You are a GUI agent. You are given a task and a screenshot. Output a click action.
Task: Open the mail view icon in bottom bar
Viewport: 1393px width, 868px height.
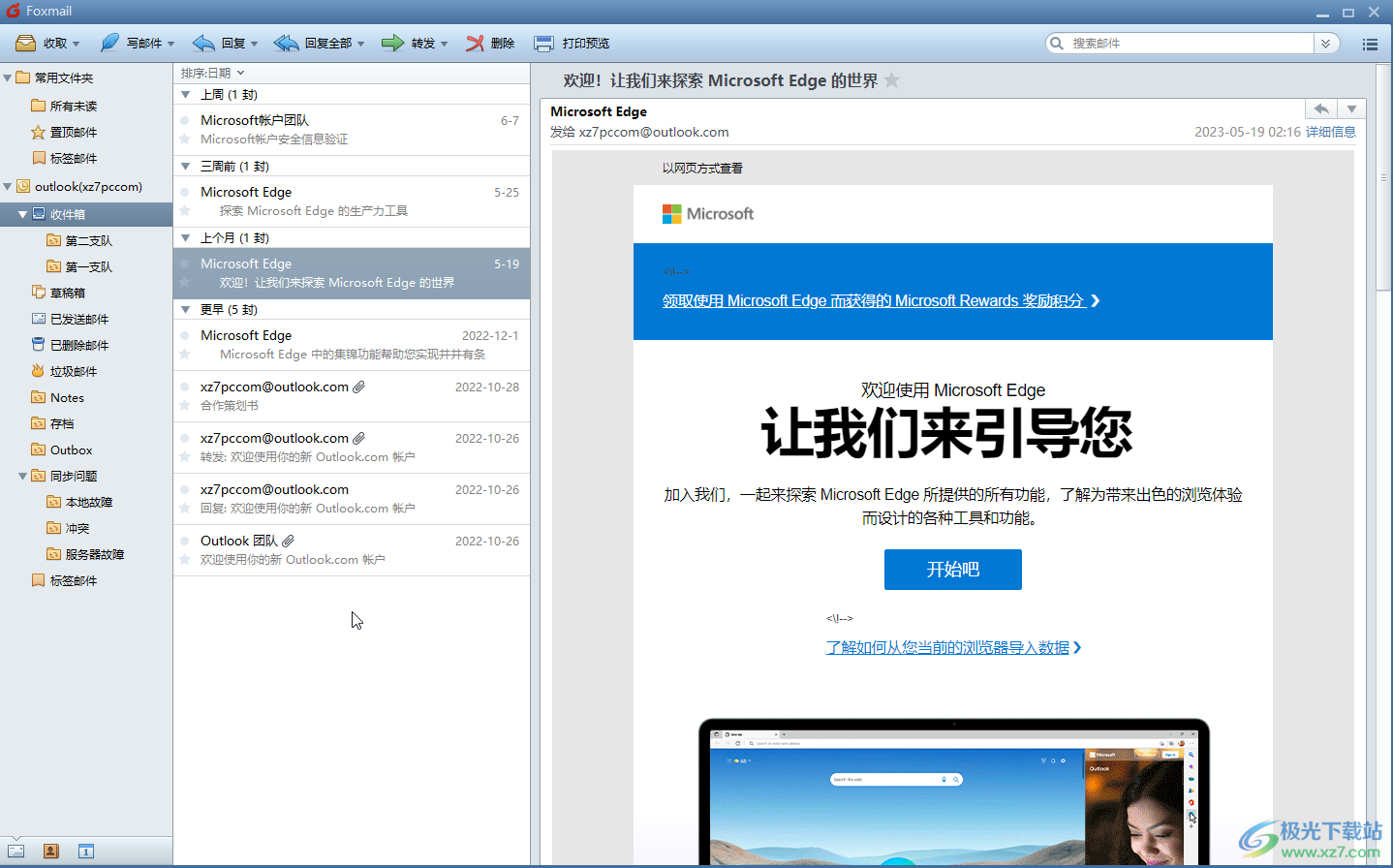tap(16, 851)
